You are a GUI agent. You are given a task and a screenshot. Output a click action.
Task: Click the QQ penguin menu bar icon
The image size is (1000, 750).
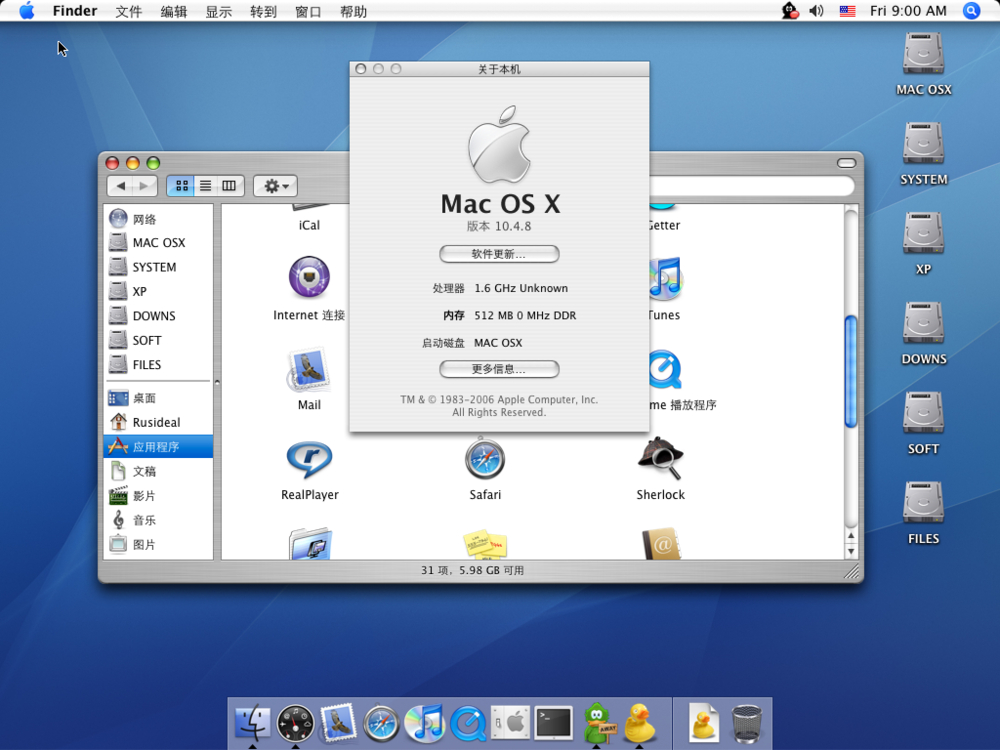(790, 11)
